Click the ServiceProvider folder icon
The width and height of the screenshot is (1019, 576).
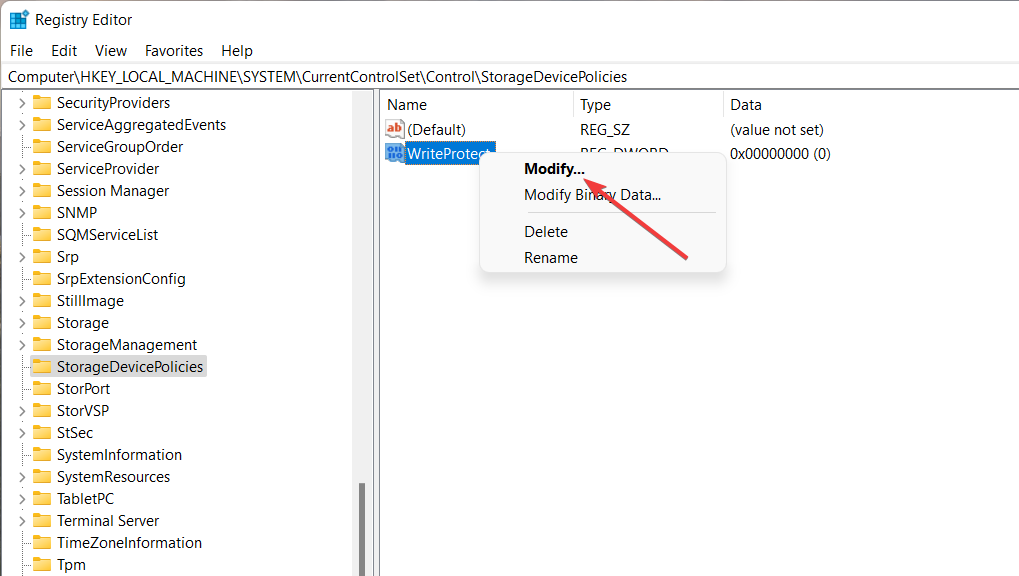[x=42, y=169]
